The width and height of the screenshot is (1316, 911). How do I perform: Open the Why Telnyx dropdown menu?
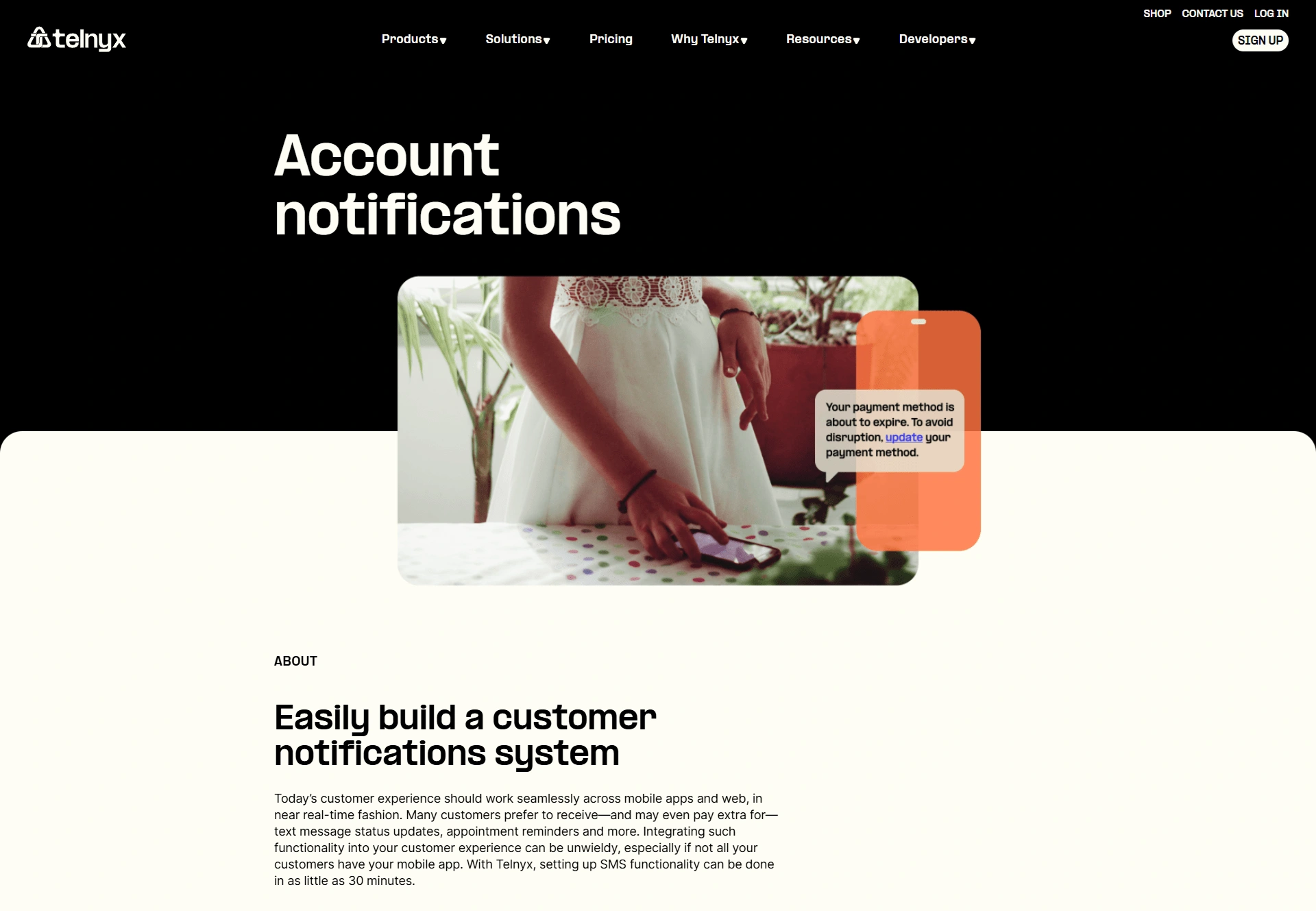(710, 40)
